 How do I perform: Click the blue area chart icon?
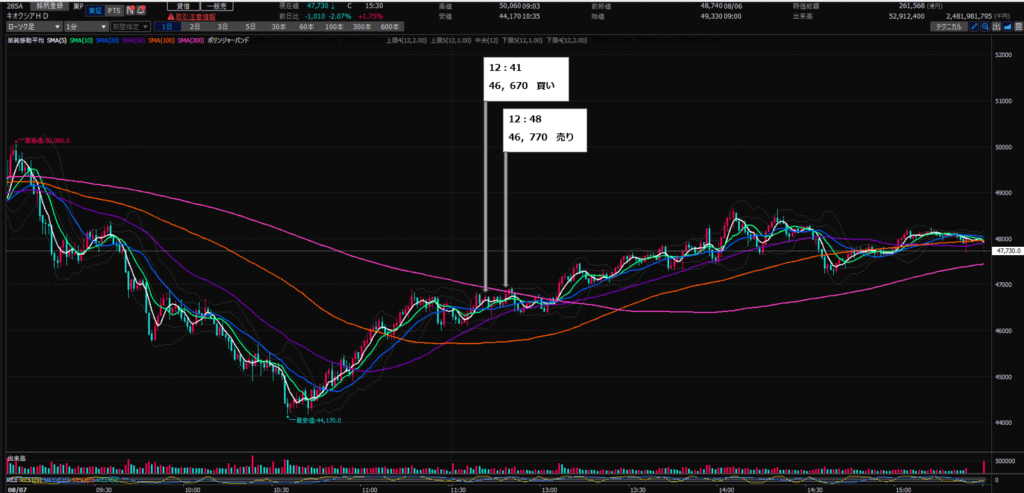click(1008, 27)
